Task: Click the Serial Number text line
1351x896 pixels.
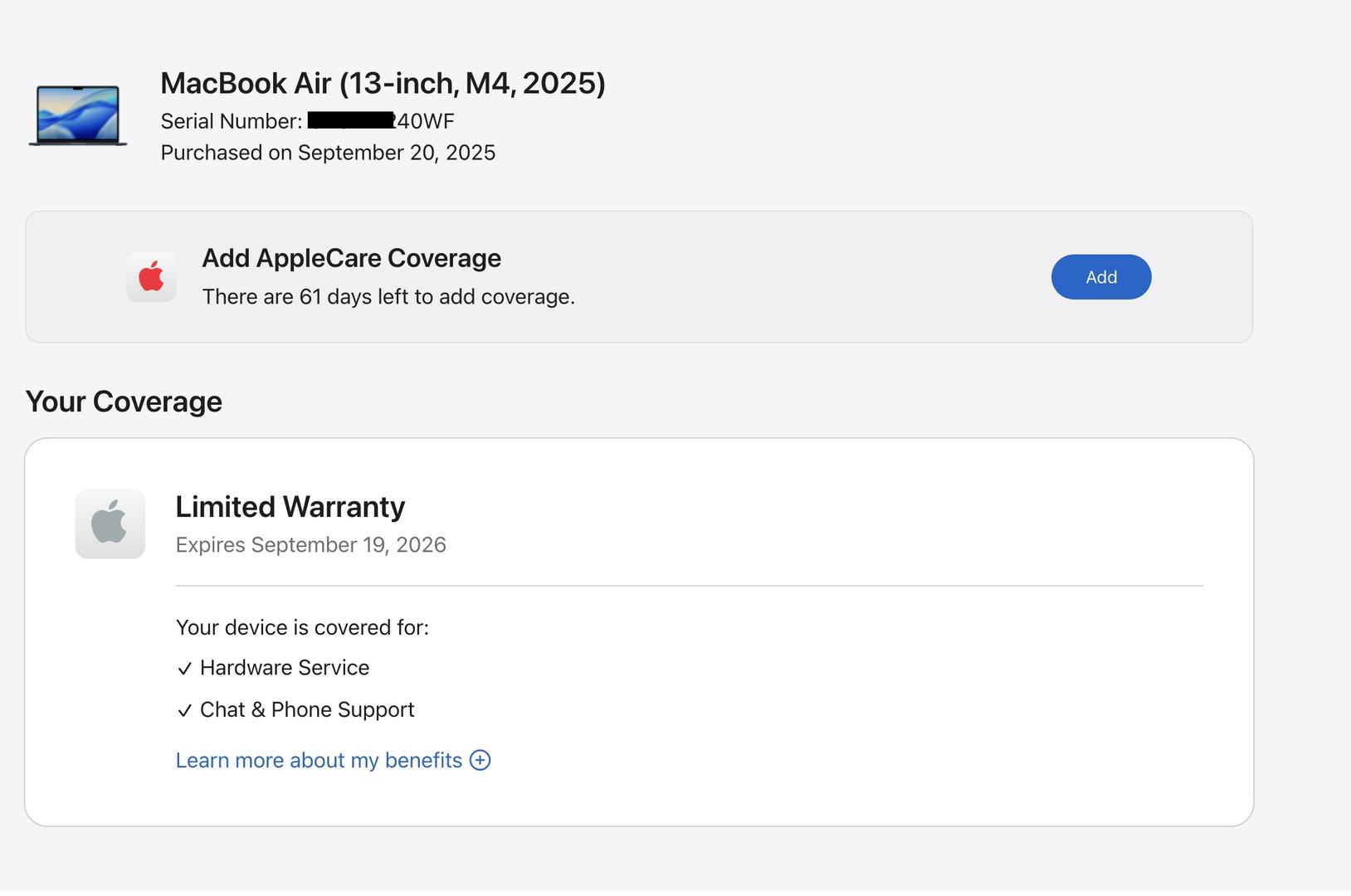Action: tap(307, 121)
